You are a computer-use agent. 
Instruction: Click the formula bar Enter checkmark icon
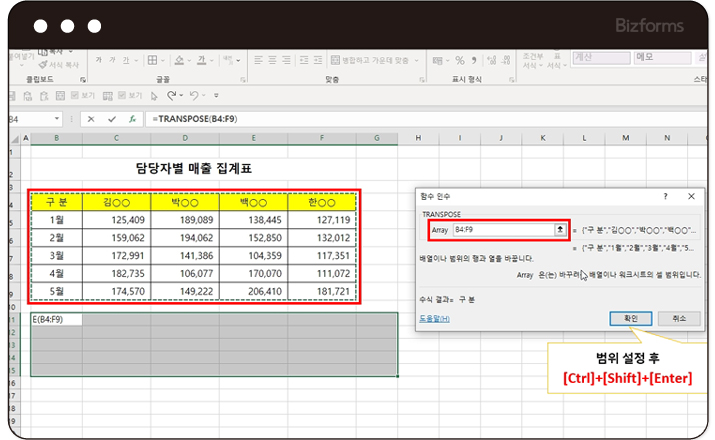click(x=111, y=119)
